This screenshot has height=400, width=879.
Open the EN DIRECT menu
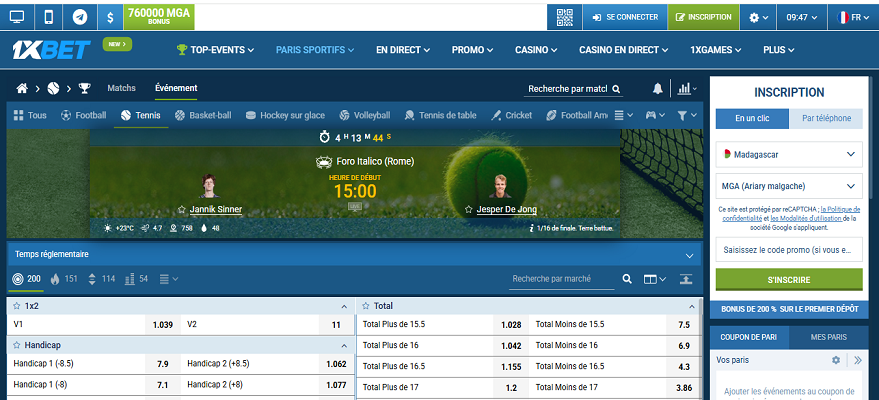point(403,50)
